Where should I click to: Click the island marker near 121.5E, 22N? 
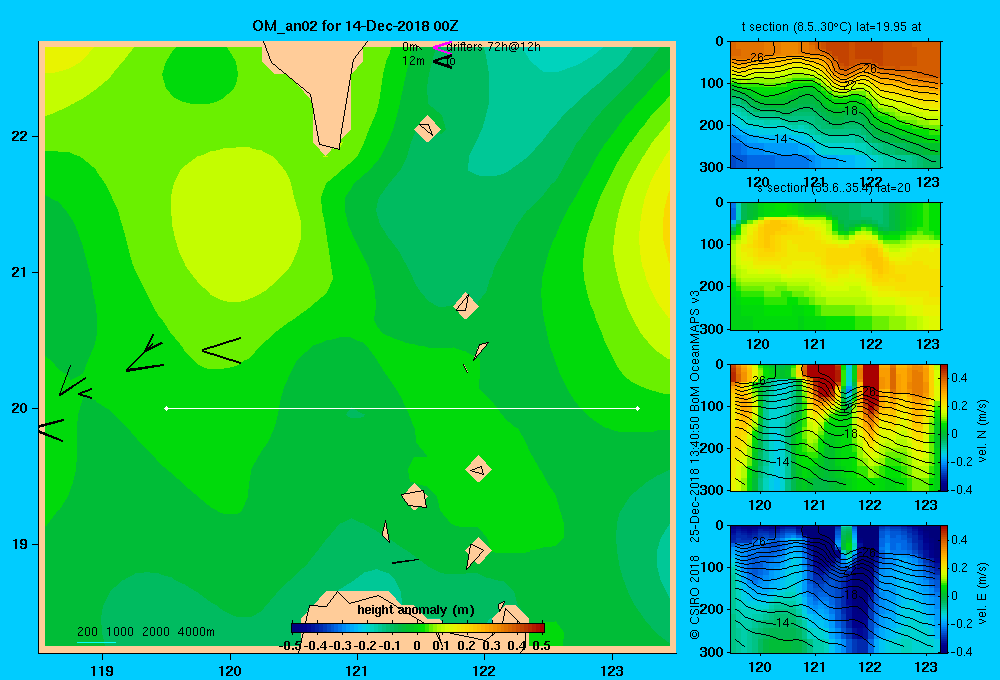coord(427,129)
